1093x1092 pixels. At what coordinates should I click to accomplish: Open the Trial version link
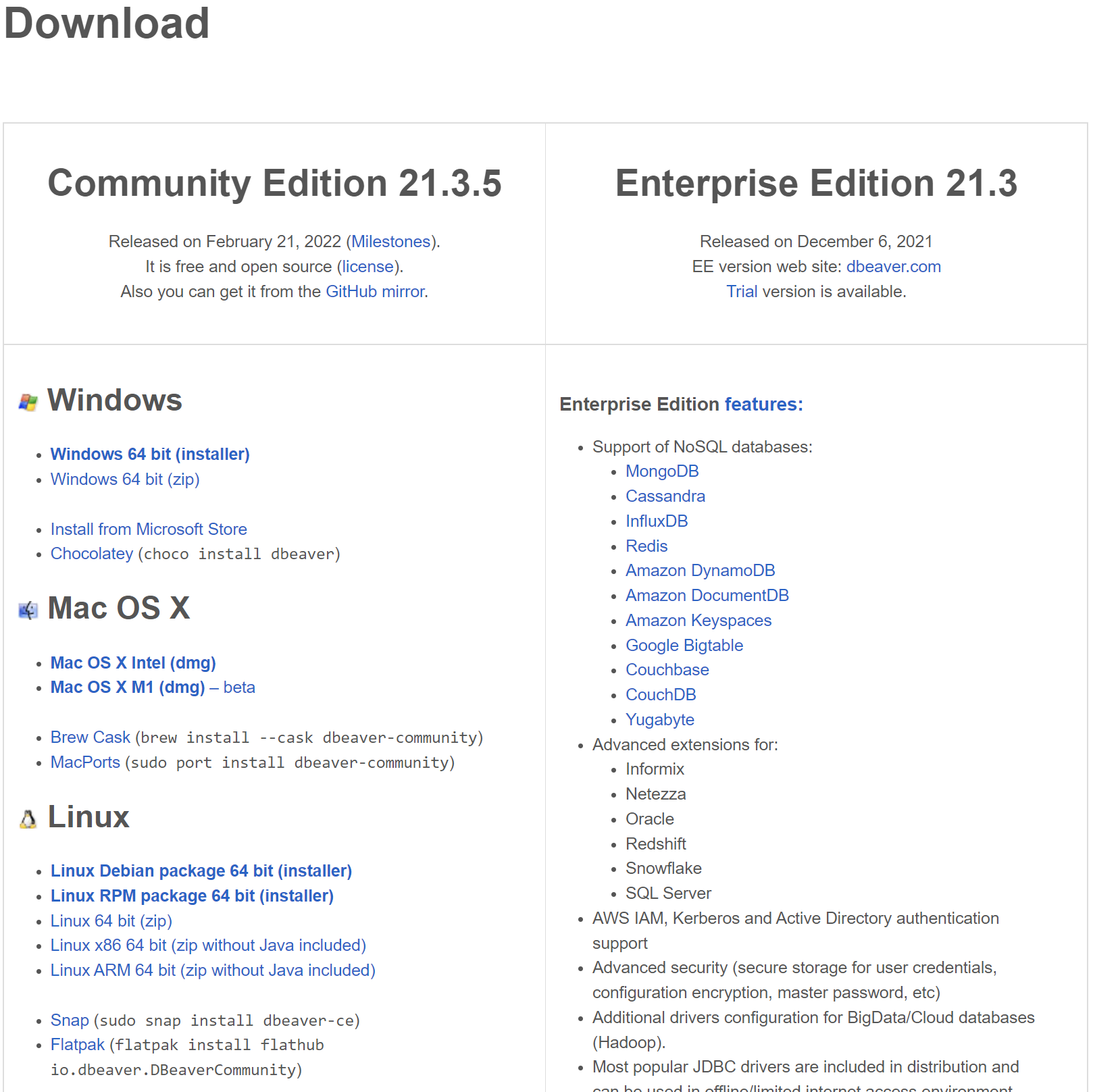[742, 292]
